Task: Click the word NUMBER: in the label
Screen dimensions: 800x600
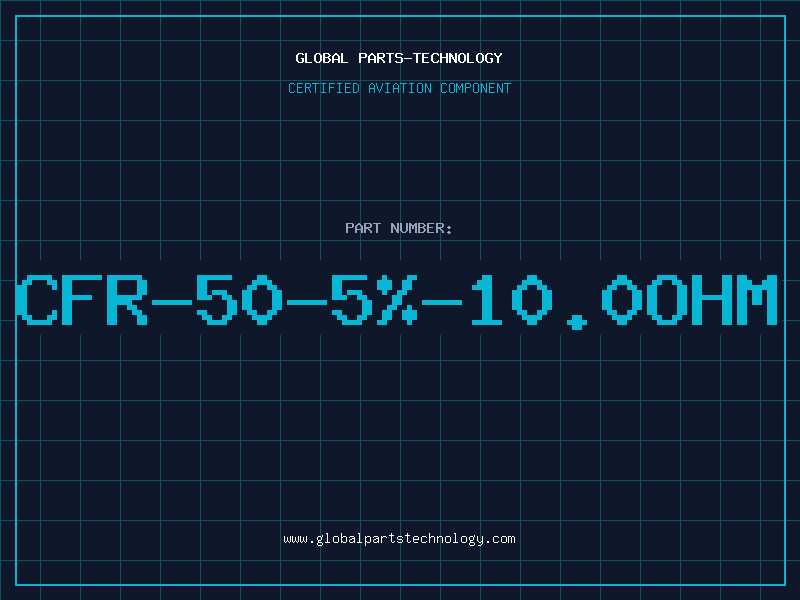Action: tap(421, 228)
